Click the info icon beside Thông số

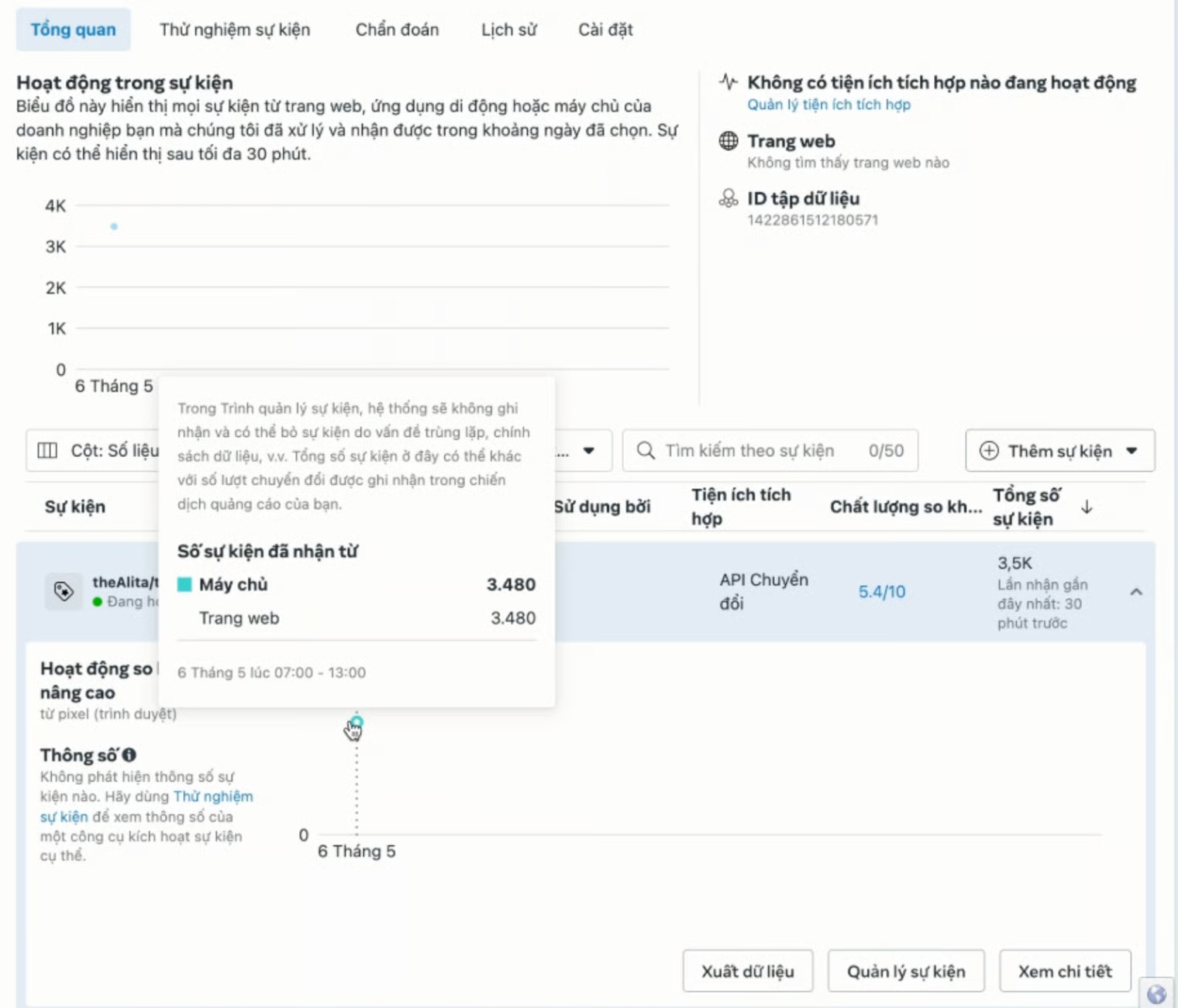pyautogui.click(x=129, y=755)
